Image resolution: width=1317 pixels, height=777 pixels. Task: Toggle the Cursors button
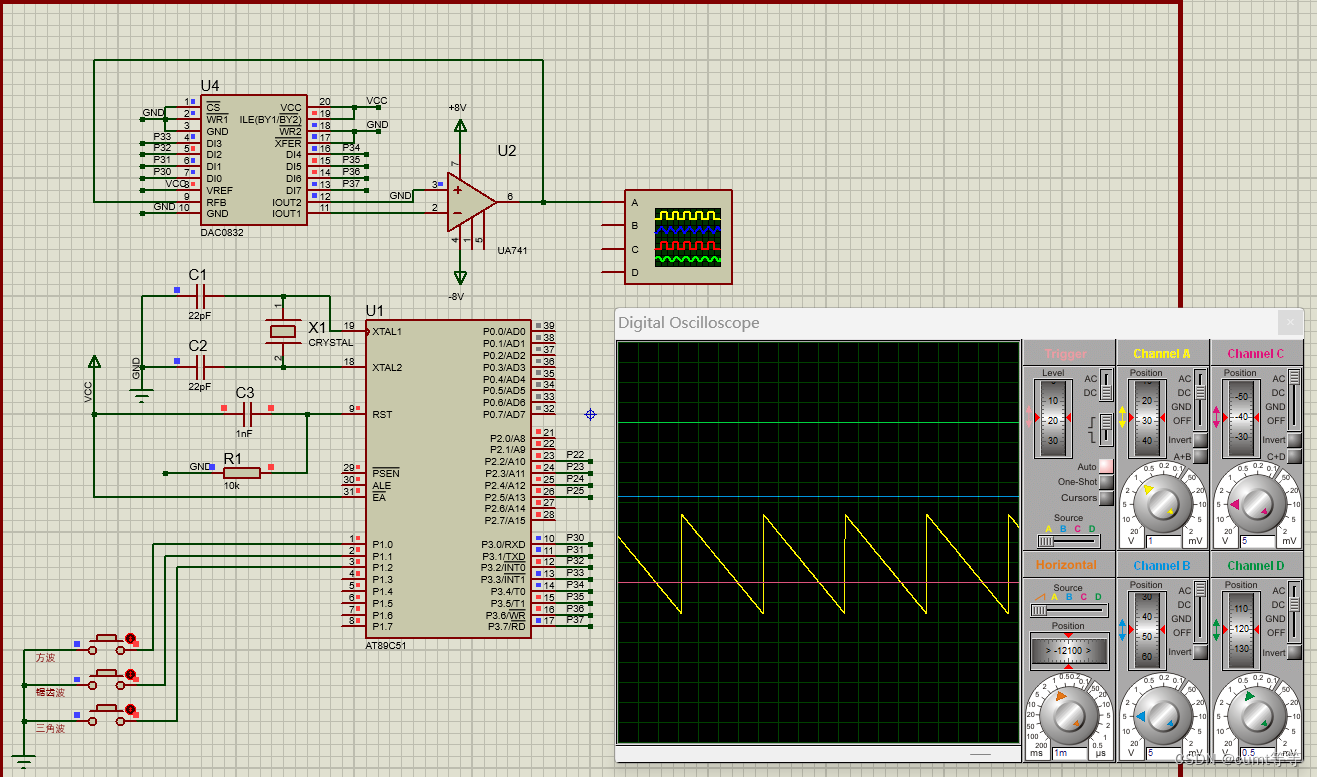(1106, 498)
